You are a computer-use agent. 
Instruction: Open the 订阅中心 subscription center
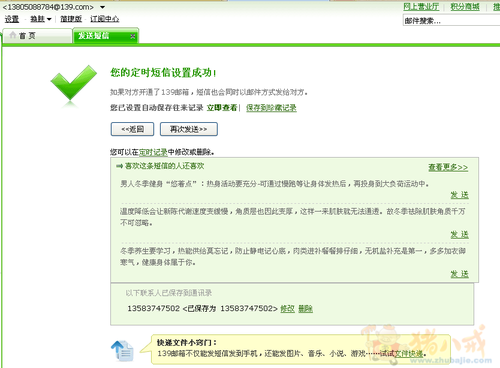coord(105,19)
